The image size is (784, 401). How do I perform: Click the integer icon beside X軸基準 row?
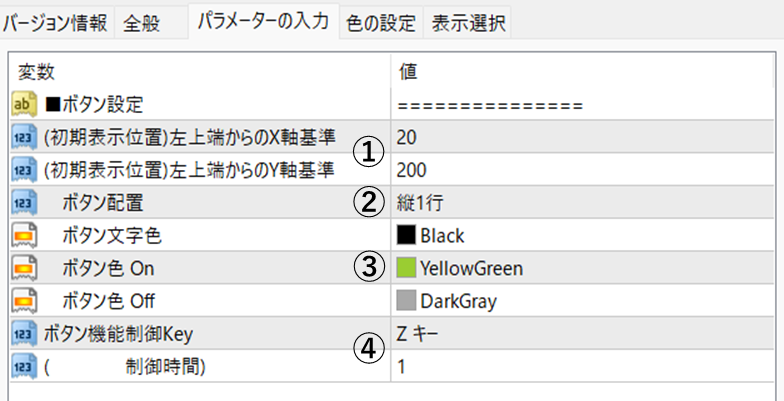click(x=24, y=136)
